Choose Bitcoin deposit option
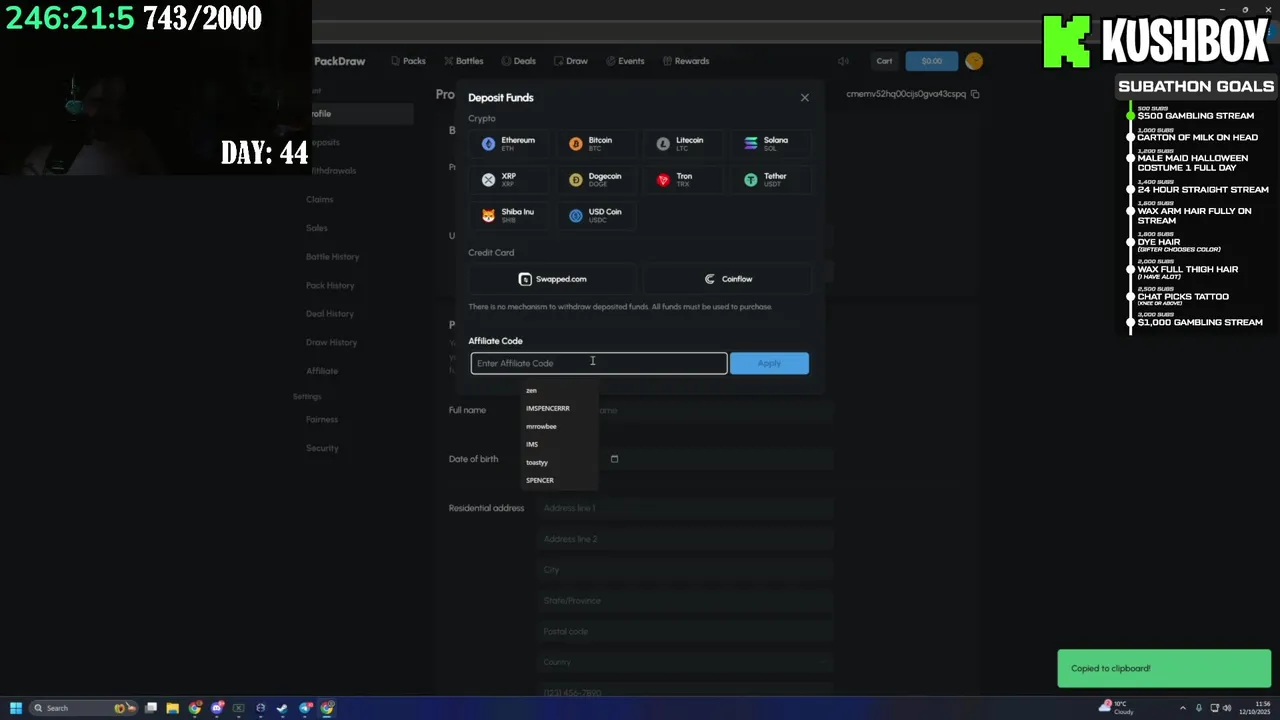 pos(598,144)
